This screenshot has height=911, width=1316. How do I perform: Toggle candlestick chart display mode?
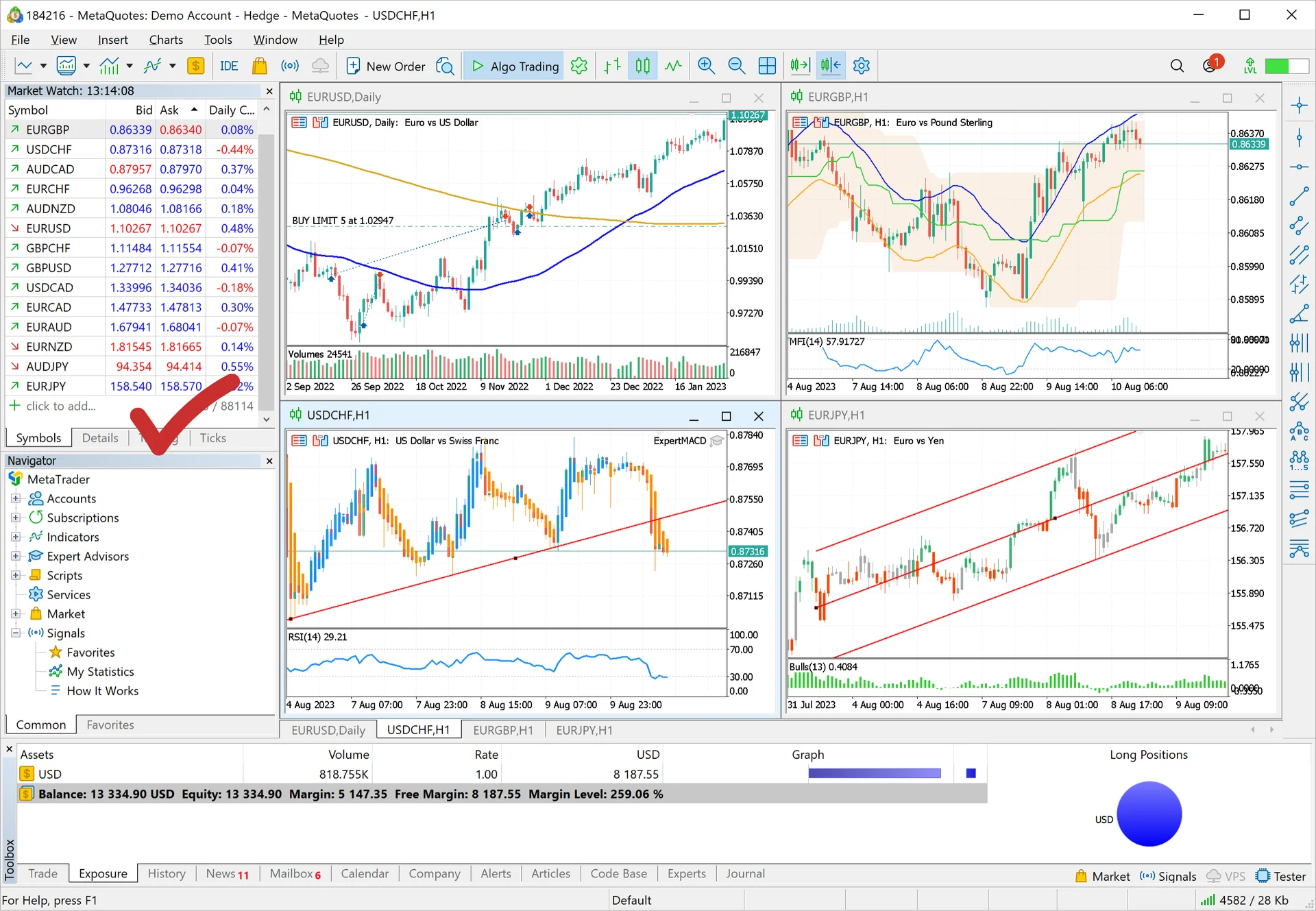pos(642,66)
